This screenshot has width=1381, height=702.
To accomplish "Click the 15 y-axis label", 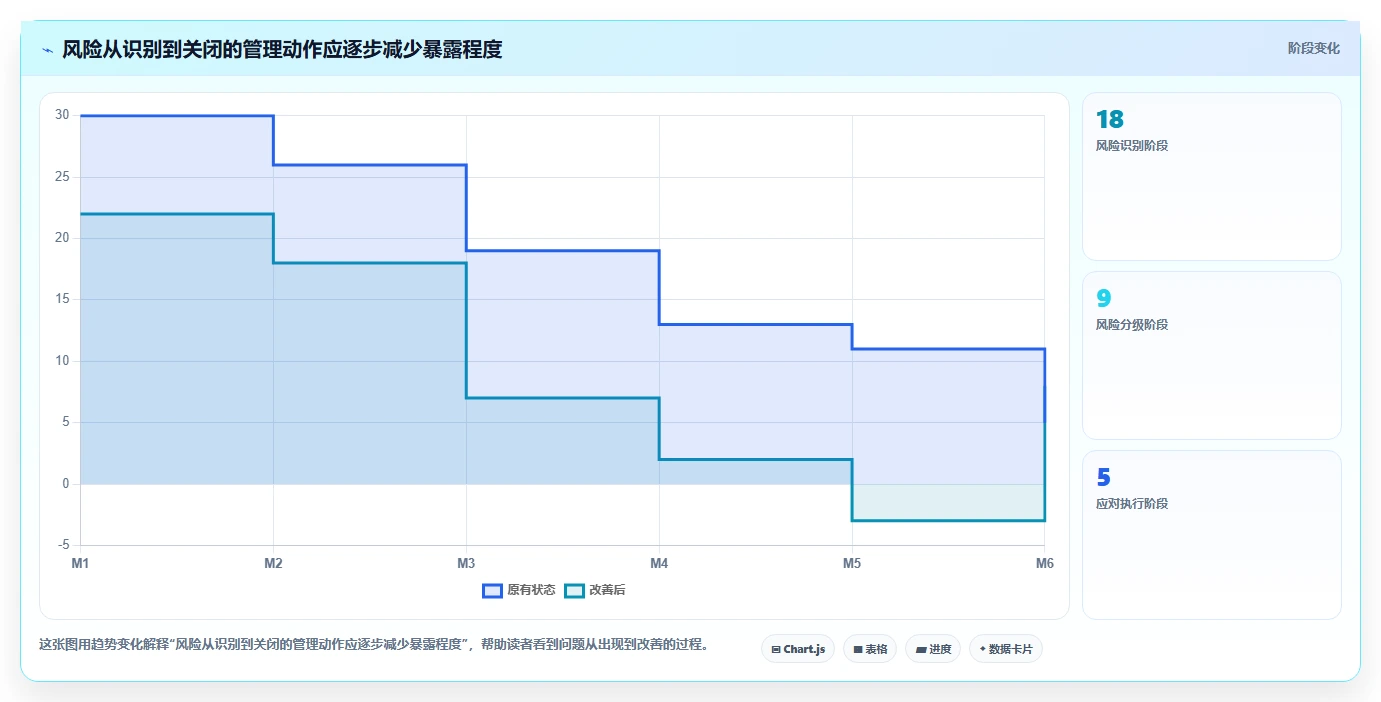I will pyautogui.click(x=62, y=299).
